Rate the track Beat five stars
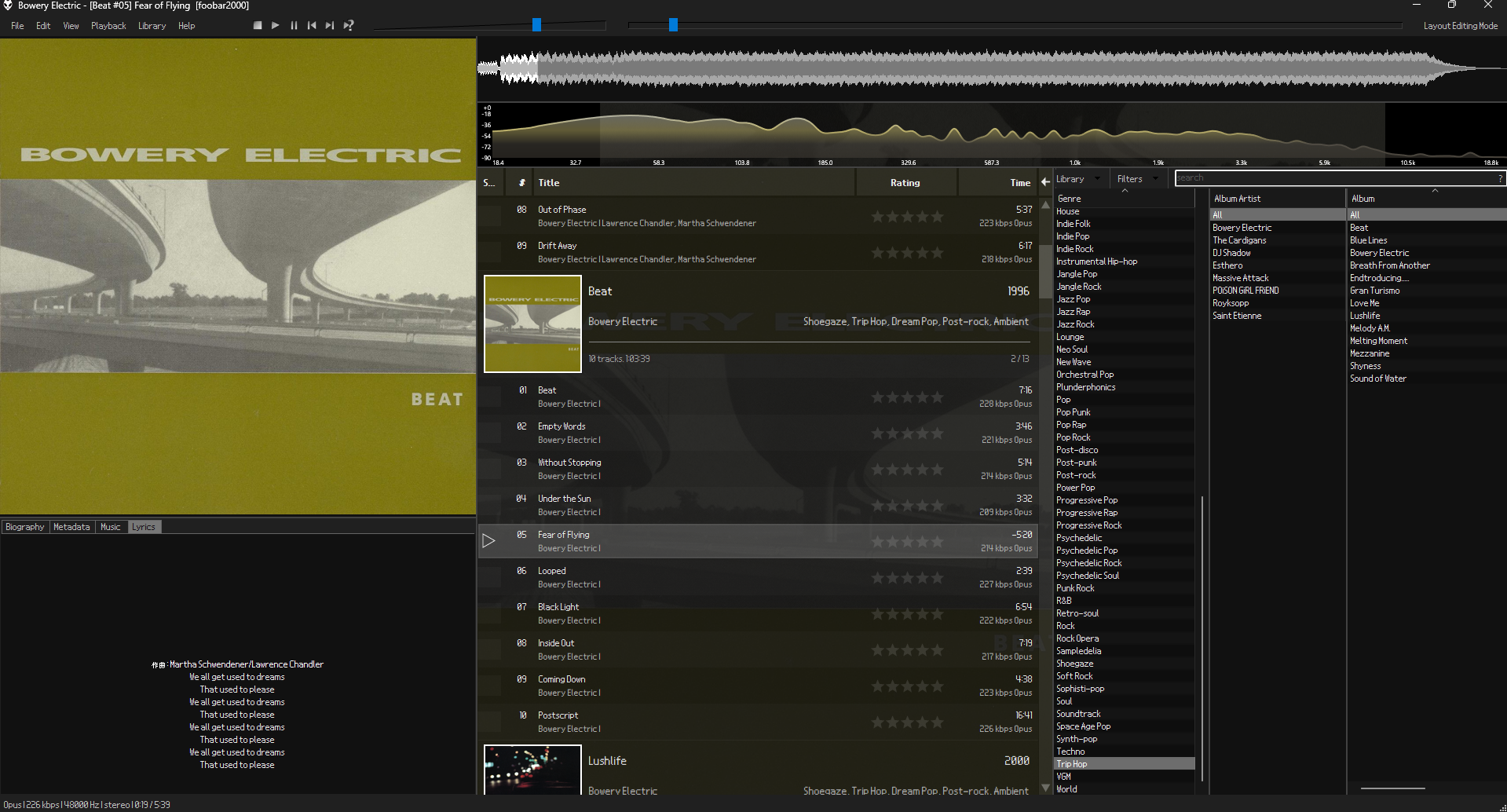Image resolution: width=1507 pixels, height=812 pixels. tap(938, 397)
